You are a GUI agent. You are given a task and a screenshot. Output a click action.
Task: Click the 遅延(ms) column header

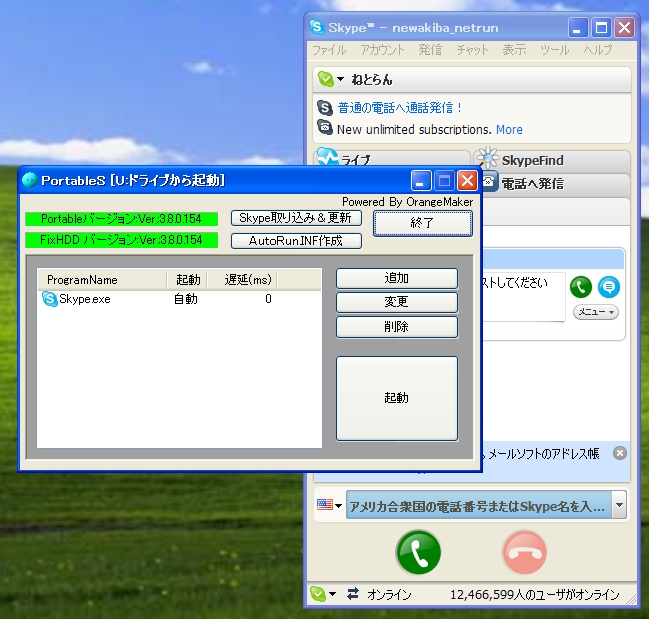(x=242, y=280)
